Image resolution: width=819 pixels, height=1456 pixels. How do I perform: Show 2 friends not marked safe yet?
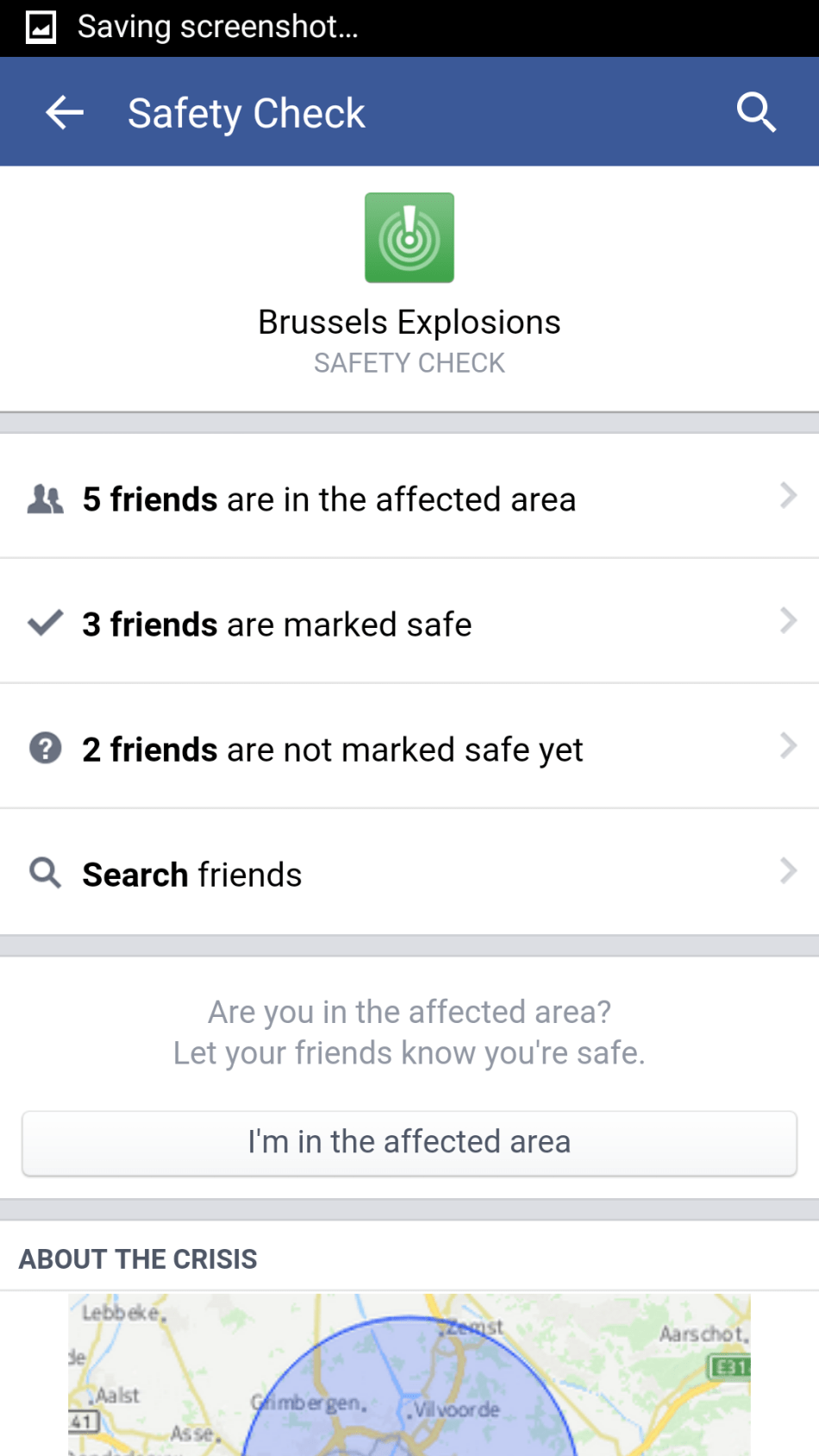[x=333, y=750]
